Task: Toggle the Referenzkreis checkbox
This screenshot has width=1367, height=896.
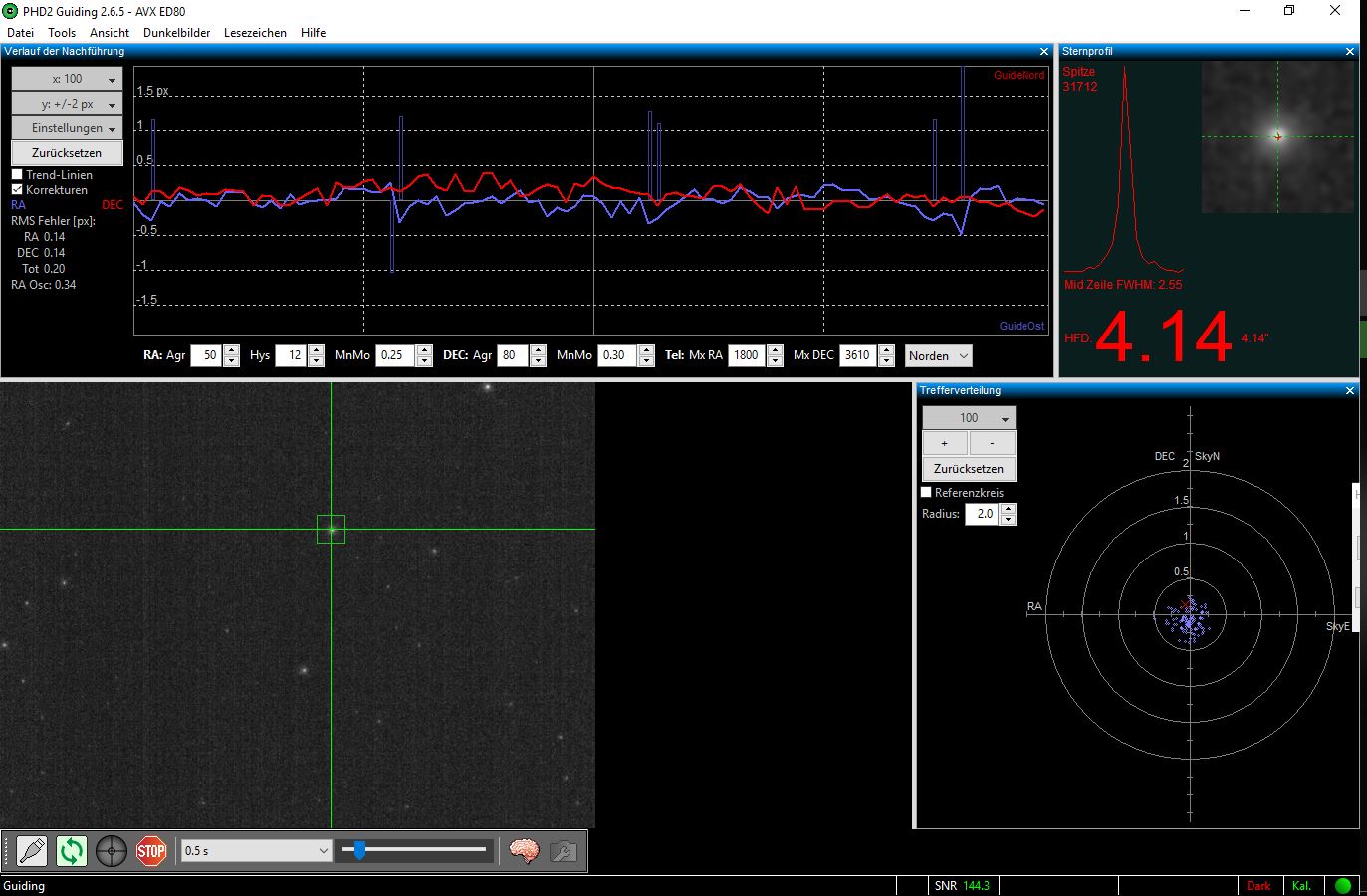Action: 926,492
